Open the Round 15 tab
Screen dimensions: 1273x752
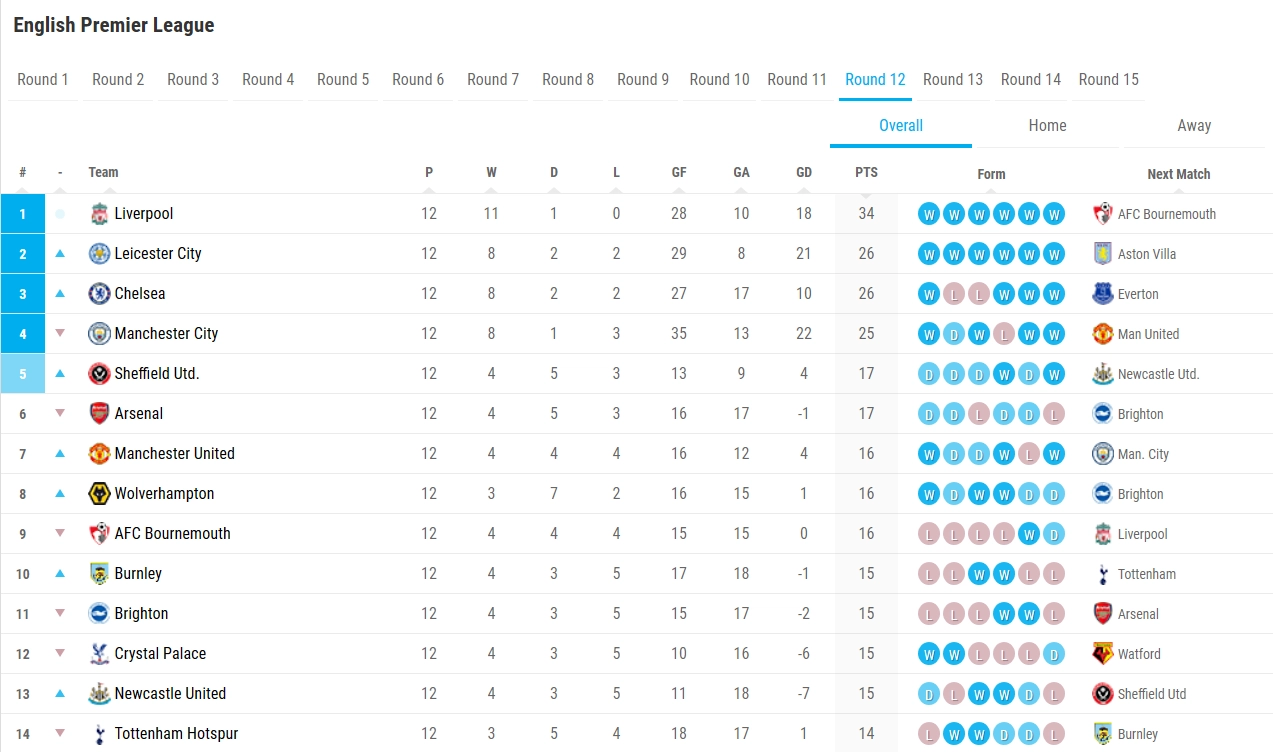(x=1108, y=80)
